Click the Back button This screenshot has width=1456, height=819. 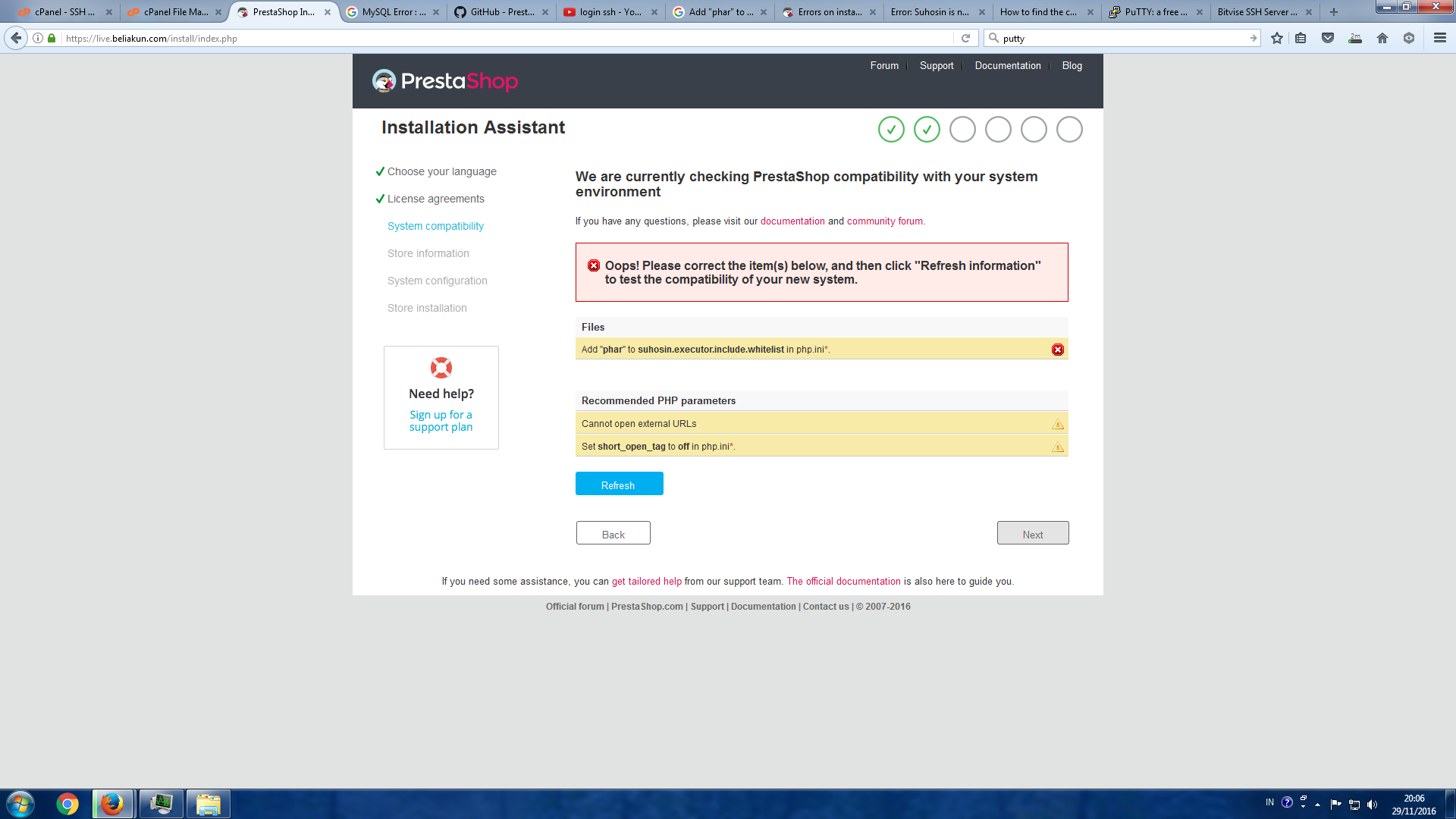click(613, 533)
